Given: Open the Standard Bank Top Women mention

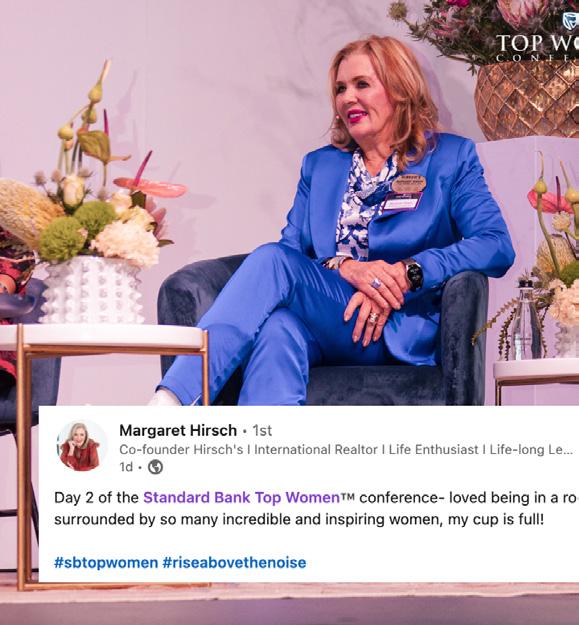Looking at the screenshot, I should click(241, 497).
